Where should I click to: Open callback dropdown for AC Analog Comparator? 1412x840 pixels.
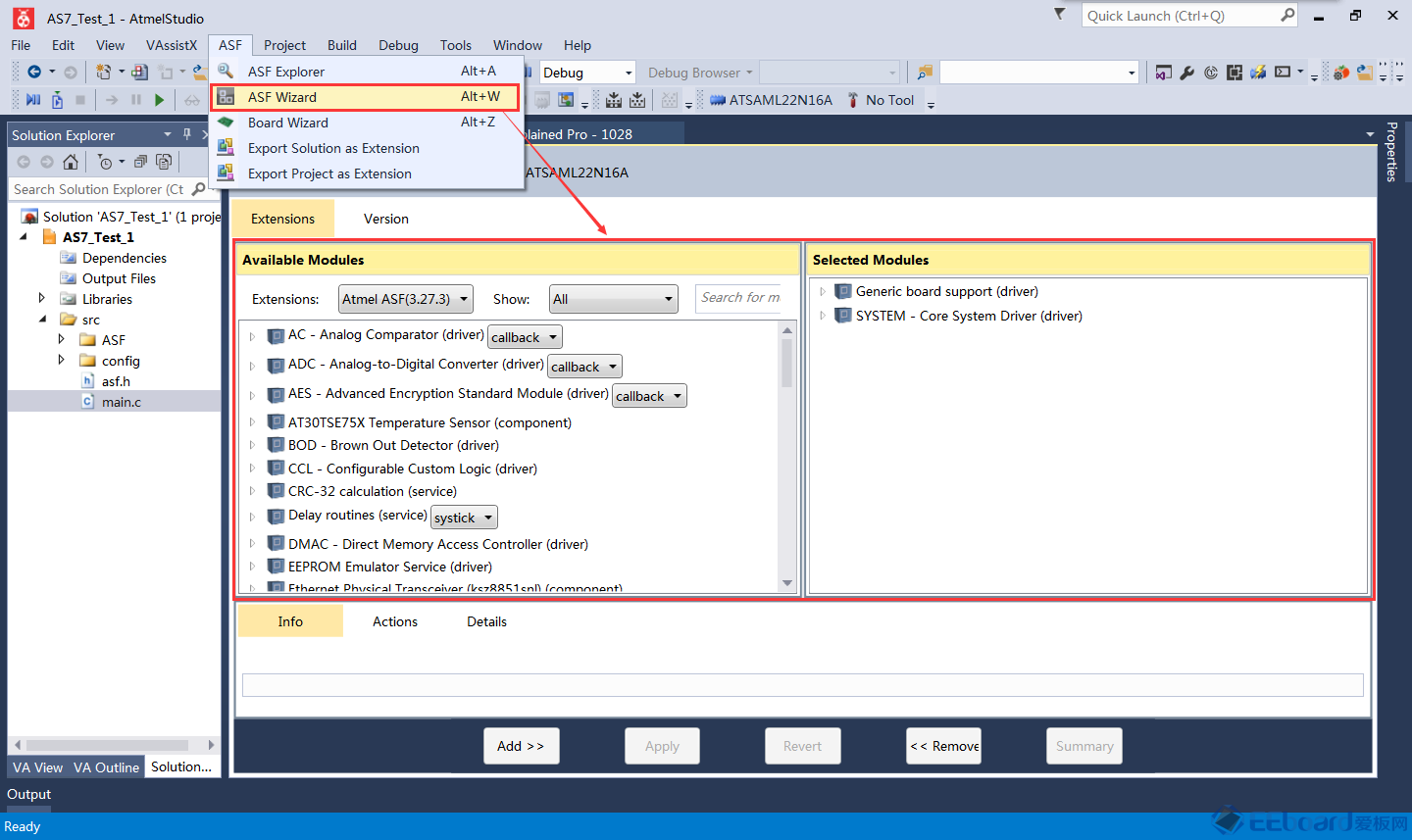click(x=525, y=337)
